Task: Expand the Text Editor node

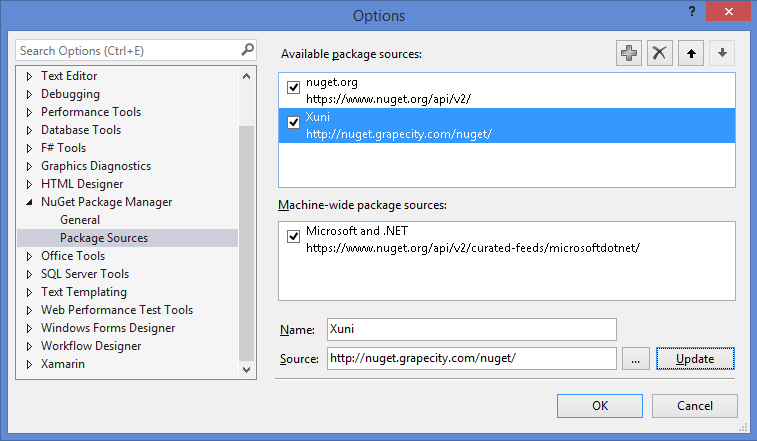Action: pyautogui.click(x=29, y=76)
